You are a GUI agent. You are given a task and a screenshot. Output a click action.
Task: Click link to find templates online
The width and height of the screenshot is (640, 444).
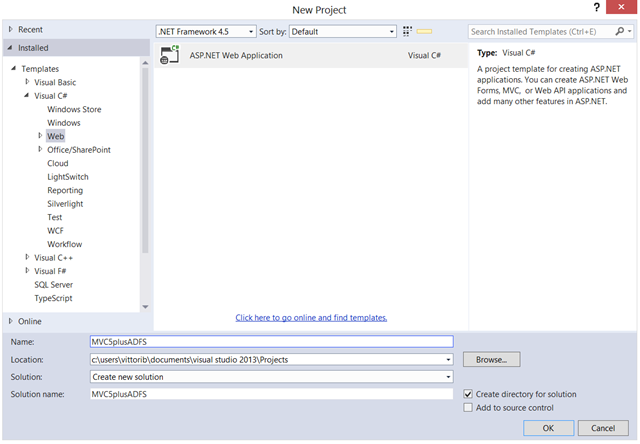pyautogui.click(x=311, y=317)
